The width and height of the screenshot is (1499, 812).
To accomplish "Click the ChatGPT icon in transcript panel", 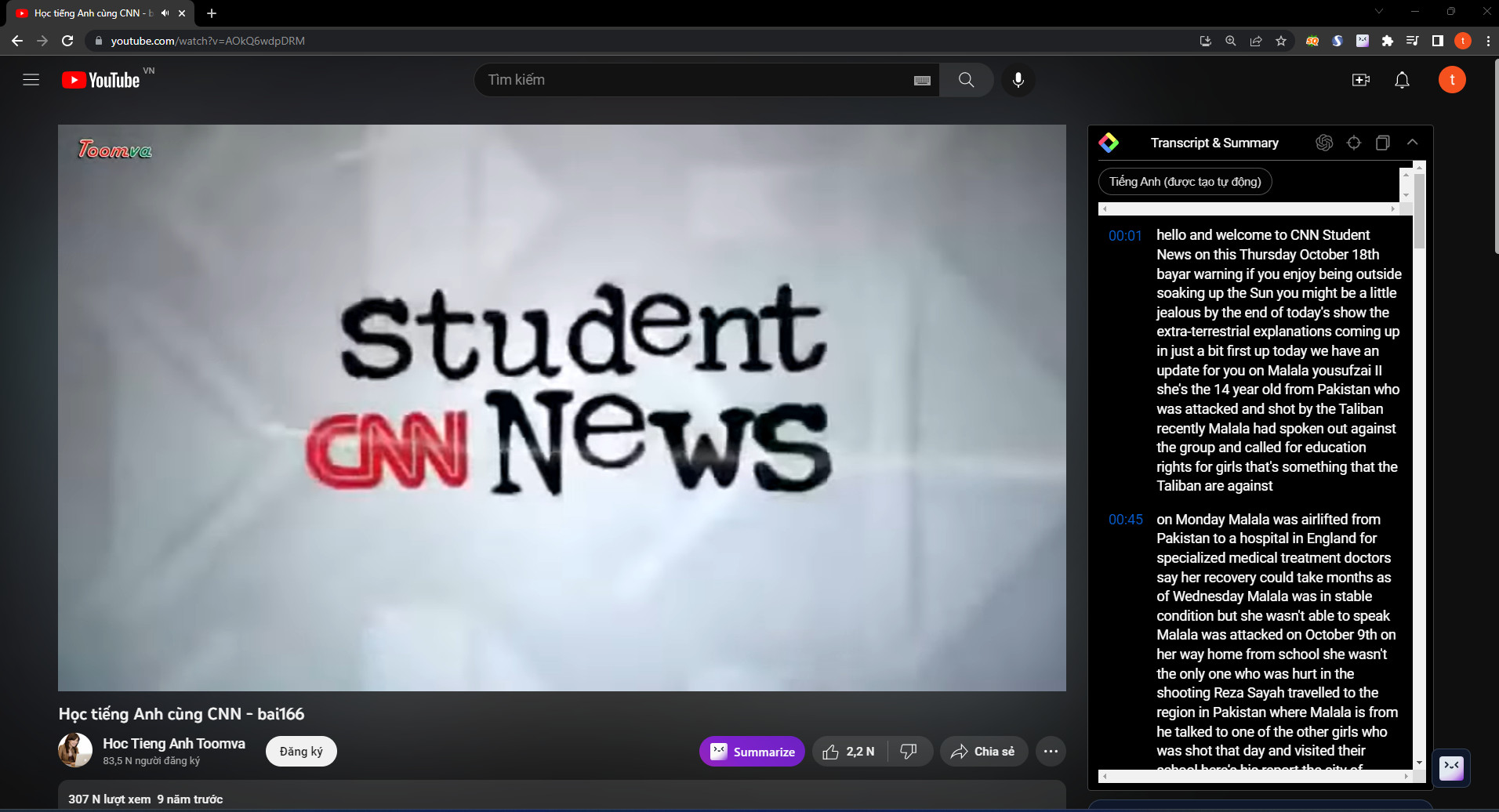I will pyautogui.click(x=1324, y=143).
